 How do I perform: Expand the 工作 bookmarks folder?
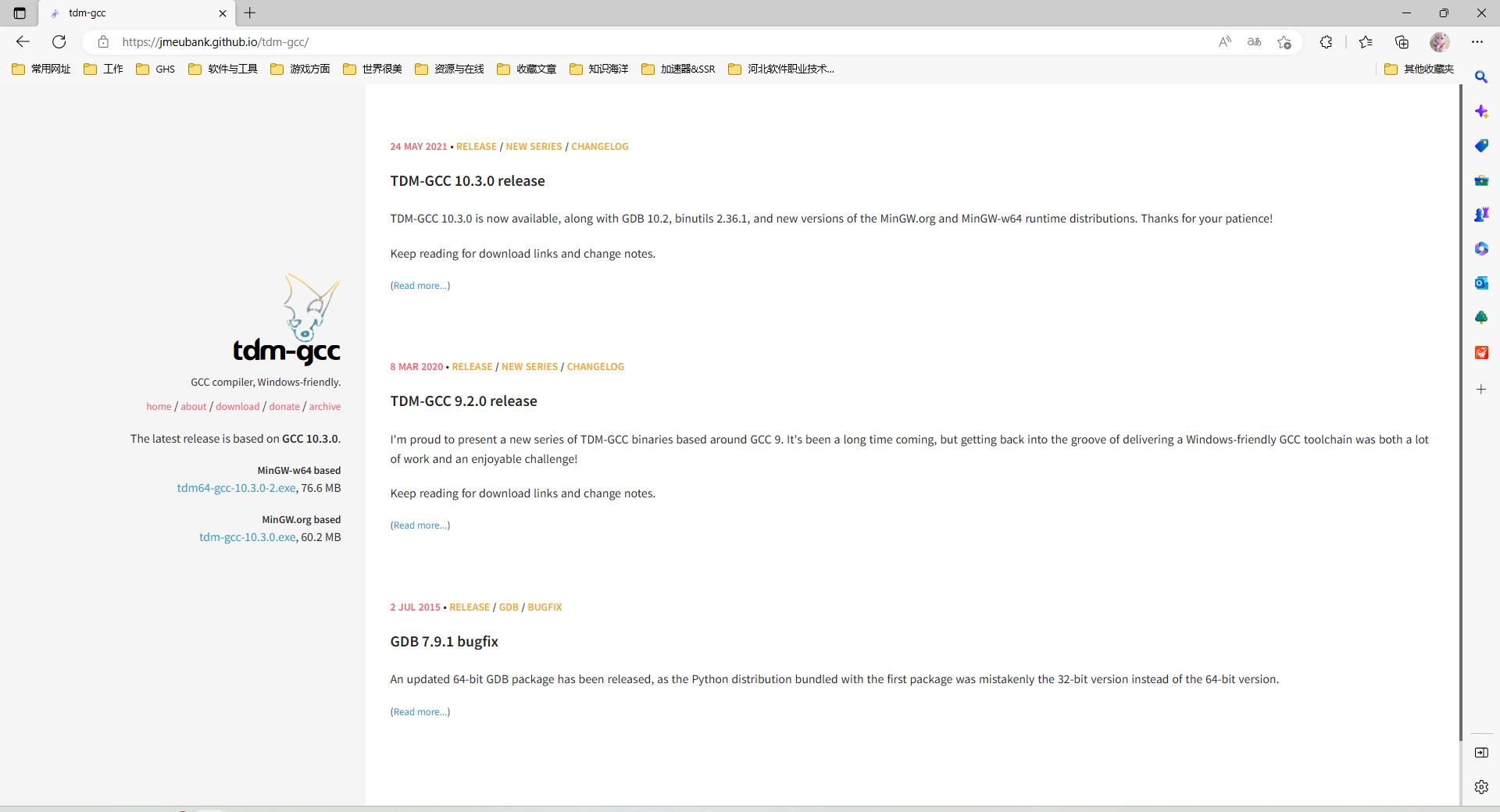pyautogui.click(x=103, y=69)
